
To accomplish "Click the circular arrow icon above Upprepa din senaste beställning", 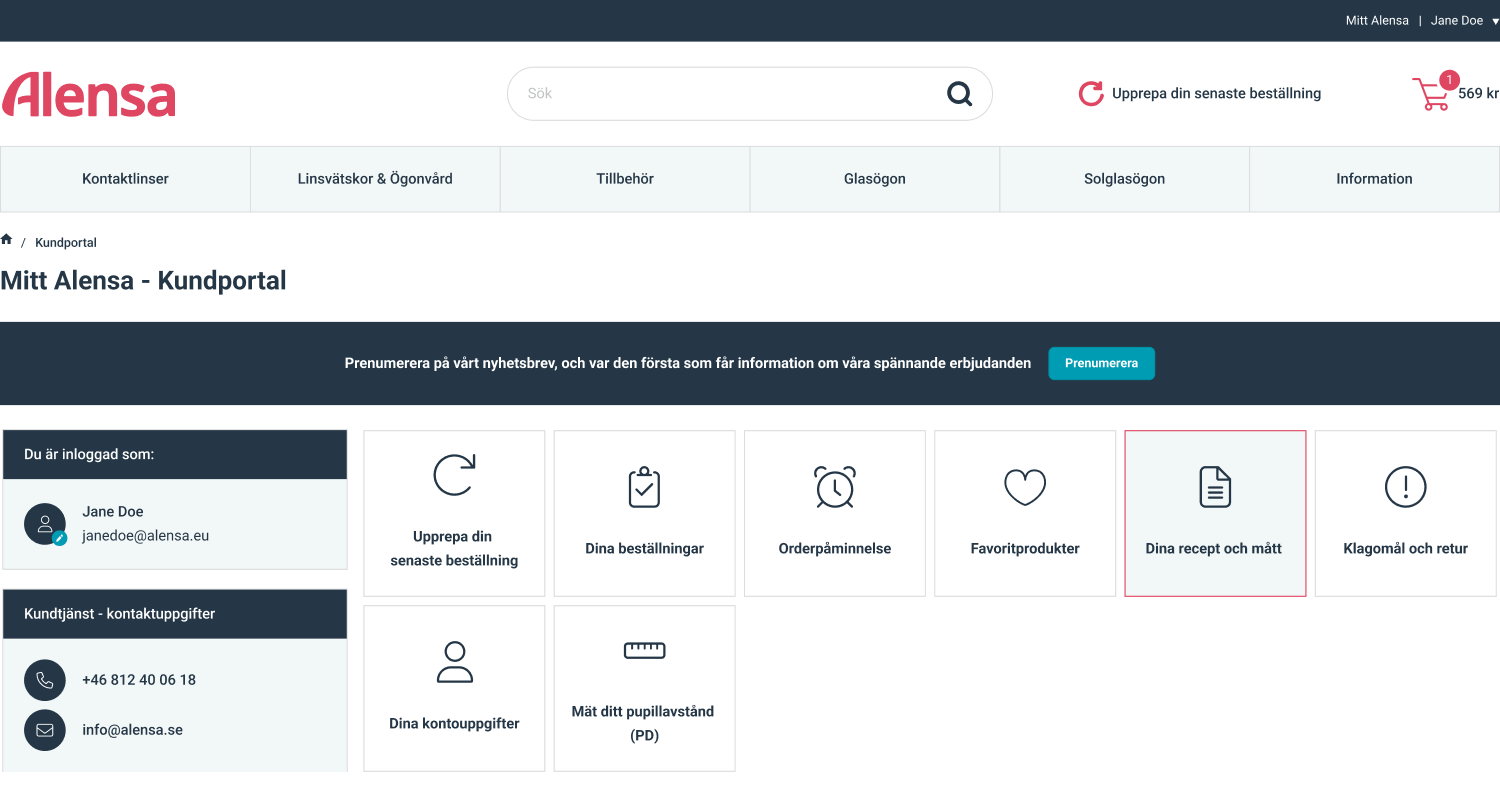I will pos(454,475).
